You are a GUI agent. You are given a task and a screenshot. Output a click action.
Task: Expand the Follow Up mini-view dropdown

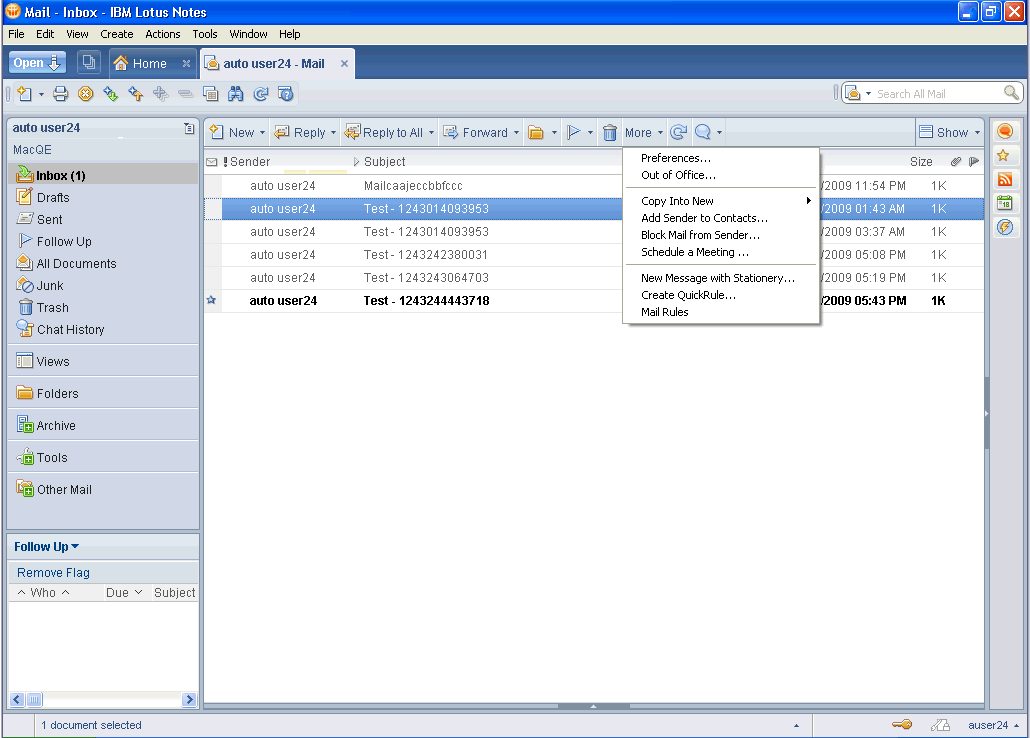(75, 547)
